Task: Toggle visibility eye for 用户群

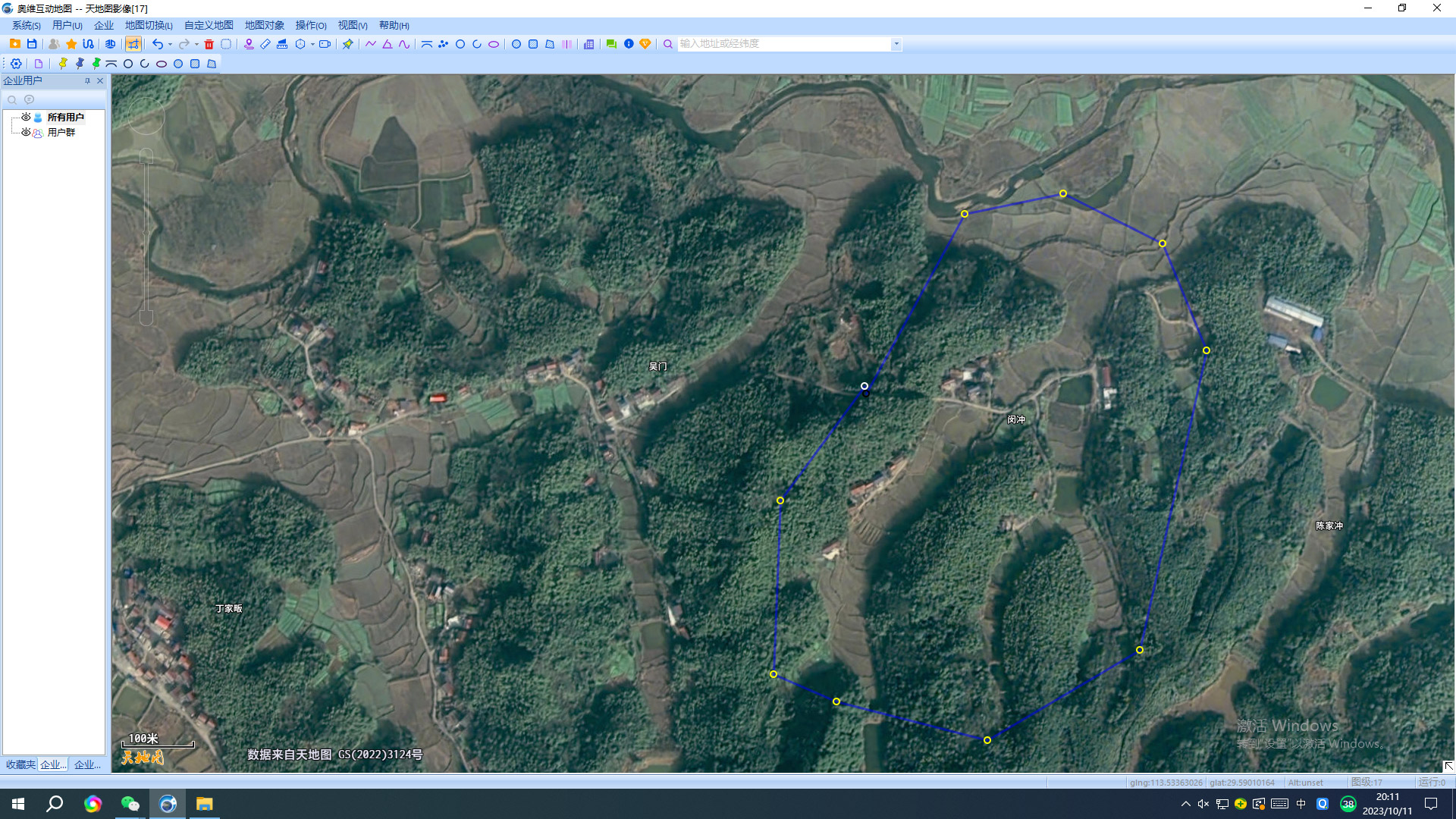Action: [x=26, y=132]
